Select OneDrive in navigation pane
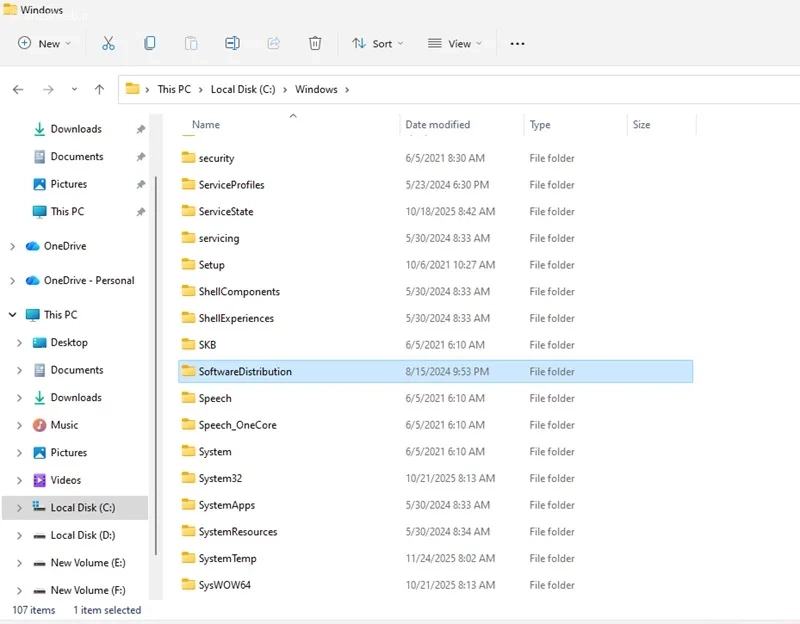This screenshot has width=800, height=624. click(x=65, y=246)
